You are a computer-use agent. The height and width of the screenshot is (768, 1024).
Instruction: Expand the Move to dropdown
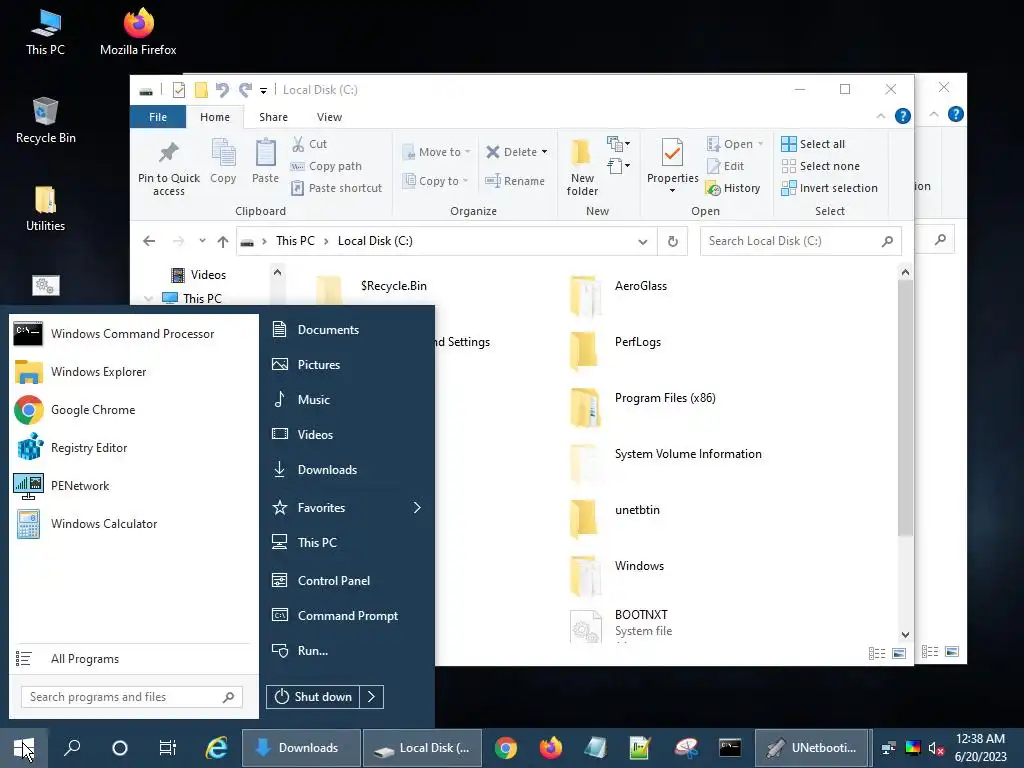pos(468,152)
